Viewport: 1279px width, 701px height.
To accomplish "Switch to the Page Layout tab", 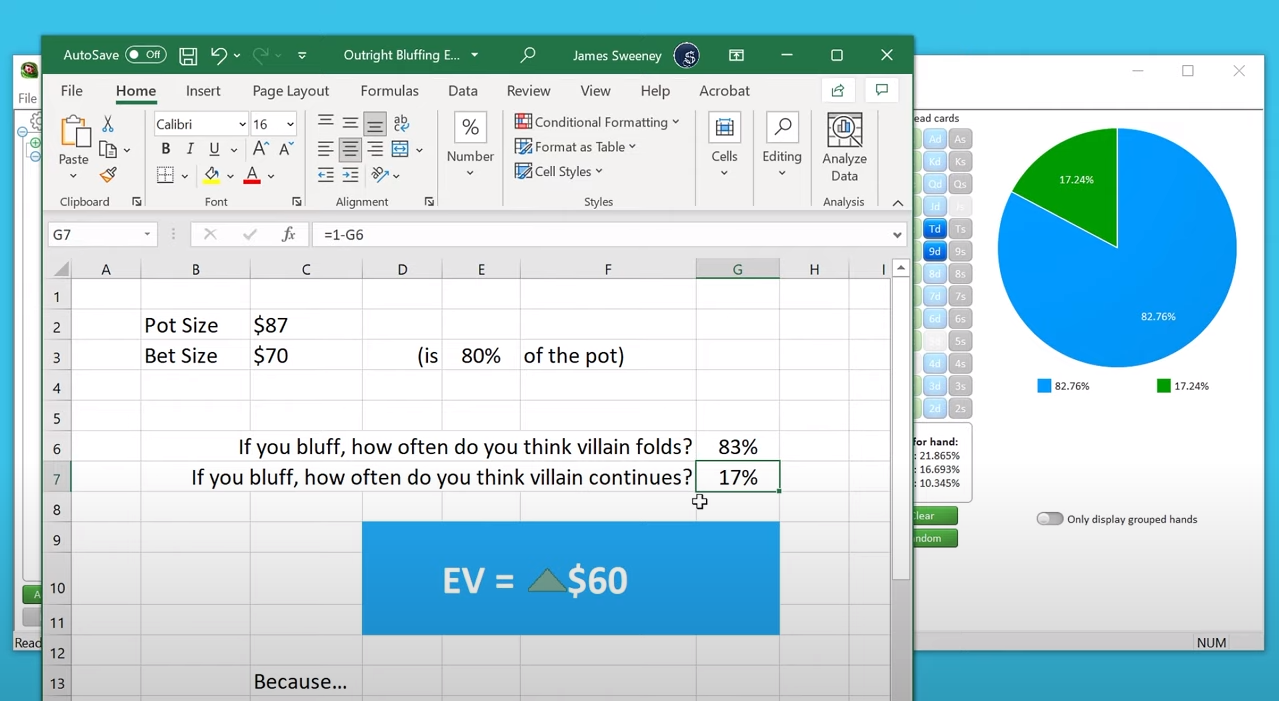I will (x=290, y=91).
